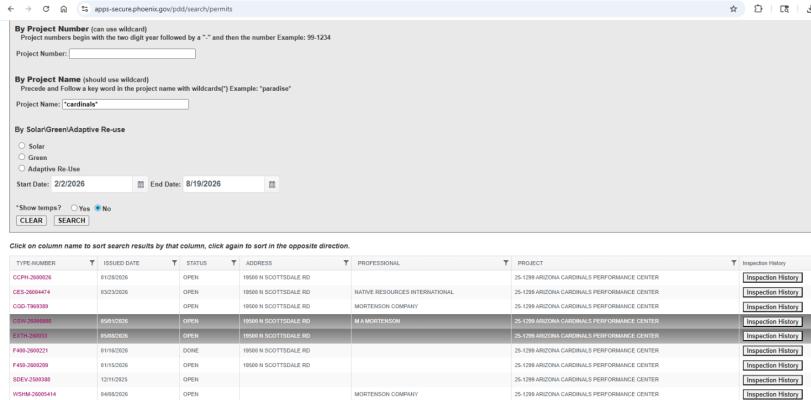Open permit link SDEV-2500388
The height and width of the screenshot is (400, 811).
(x=31, y=380)
